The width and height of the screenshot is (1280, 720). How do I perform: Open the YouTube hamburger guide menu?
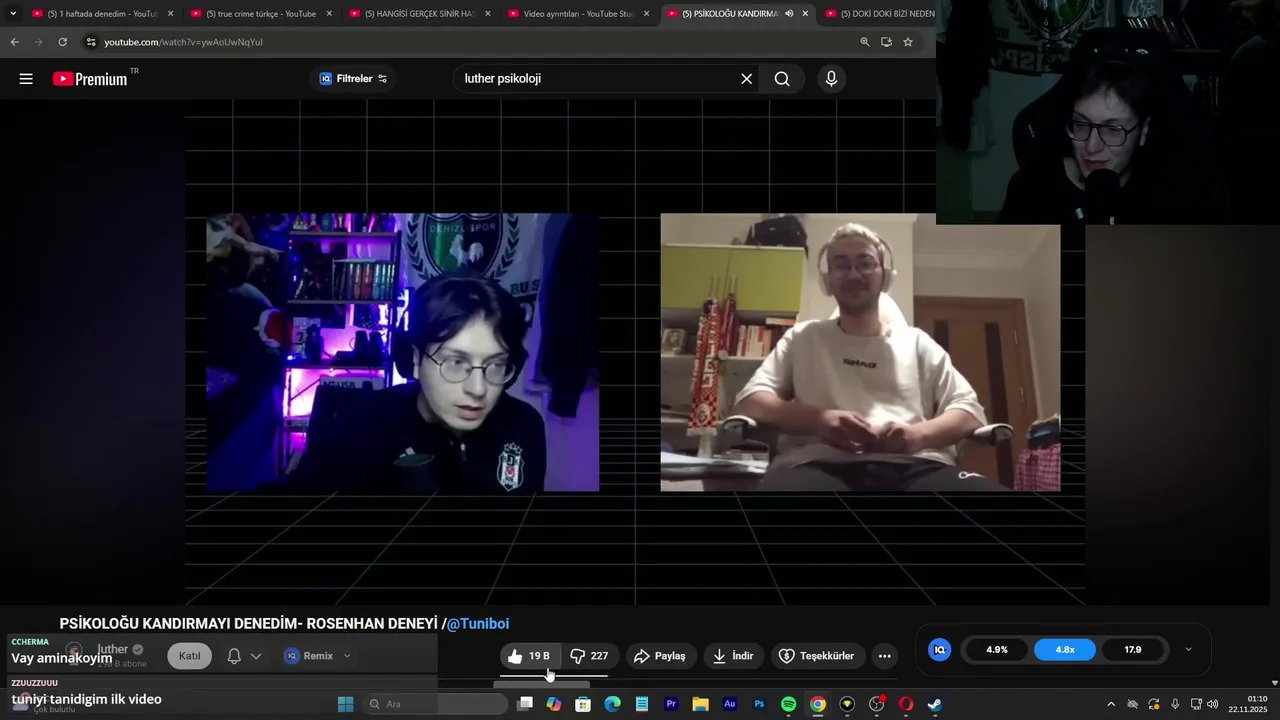click(26, 79)
